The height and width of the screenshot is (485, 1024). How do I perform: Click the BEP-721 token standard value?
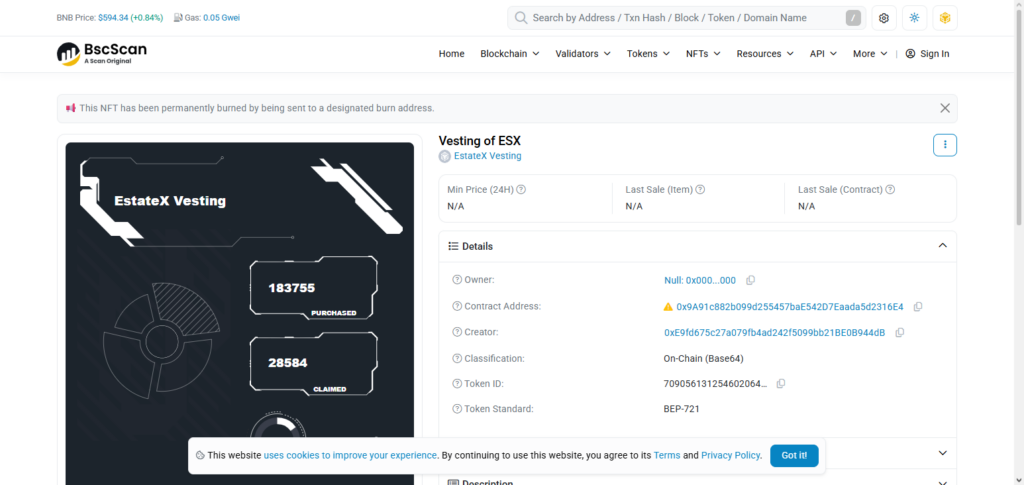(682, 409)
